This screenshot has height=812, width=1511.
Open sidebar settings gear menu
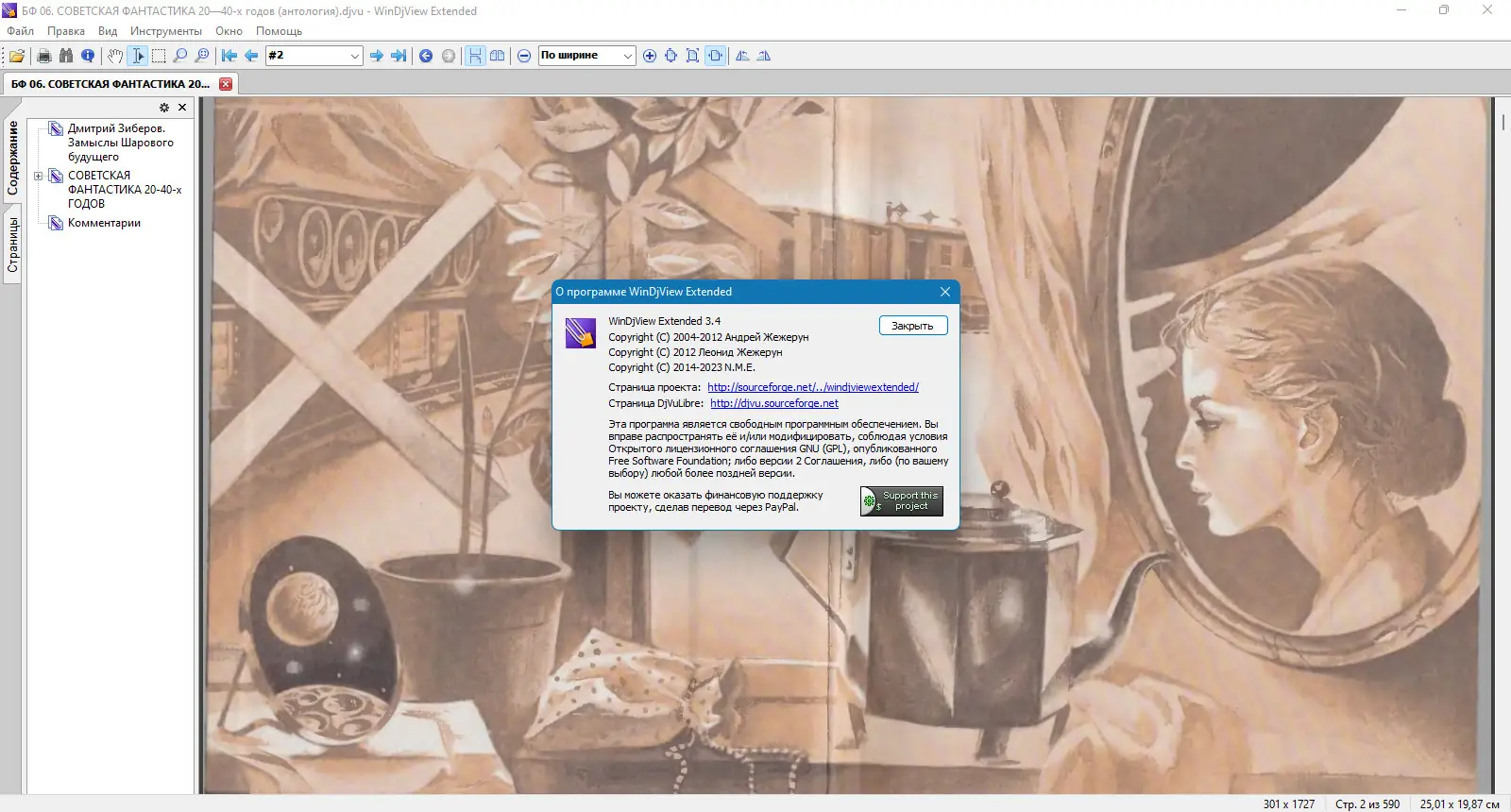click(164, 108)
